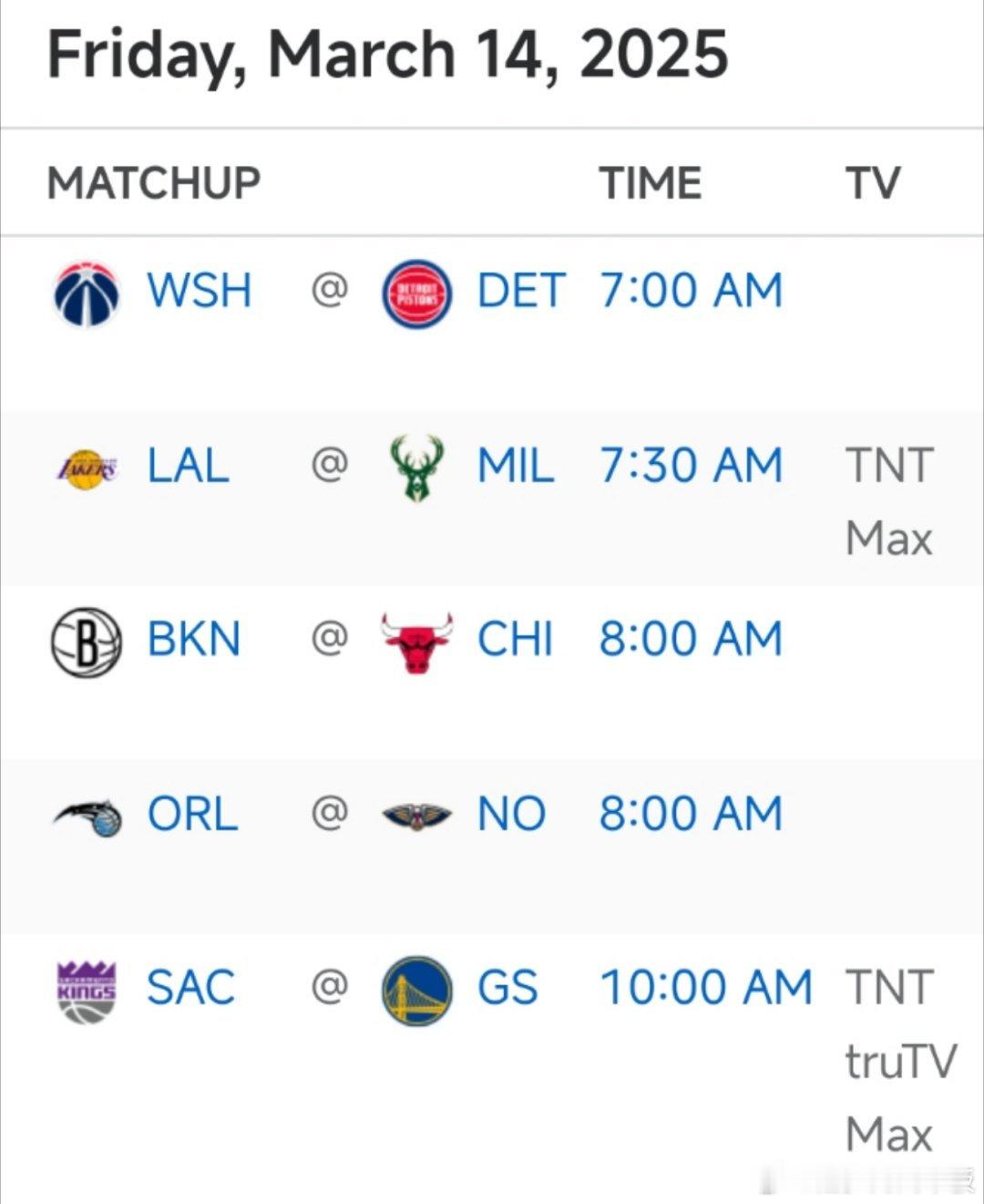
Task: Select the Sacramento Kings logo
Action: coord(87,991)
